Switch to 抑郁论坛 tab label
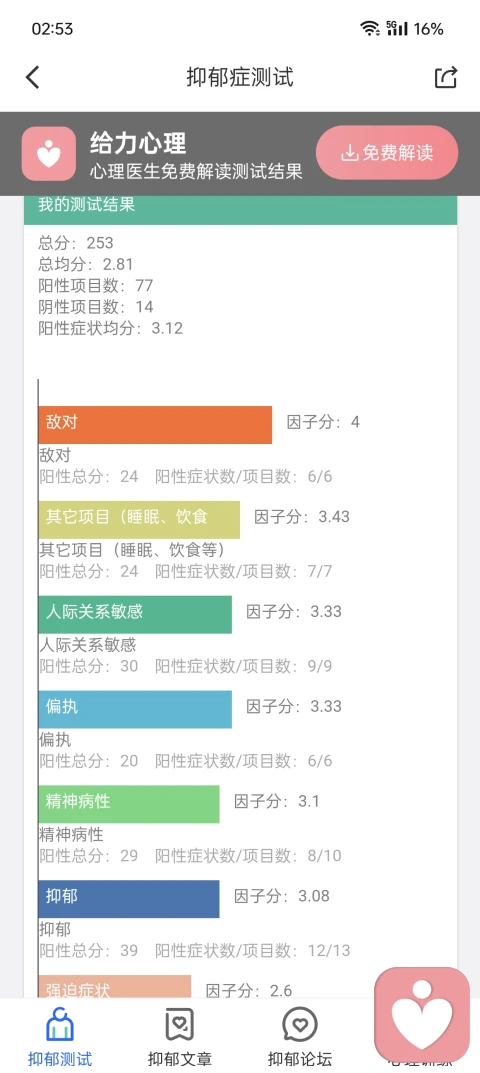480x1073 pixels. pyautogui.click(x=299, y=1059)
